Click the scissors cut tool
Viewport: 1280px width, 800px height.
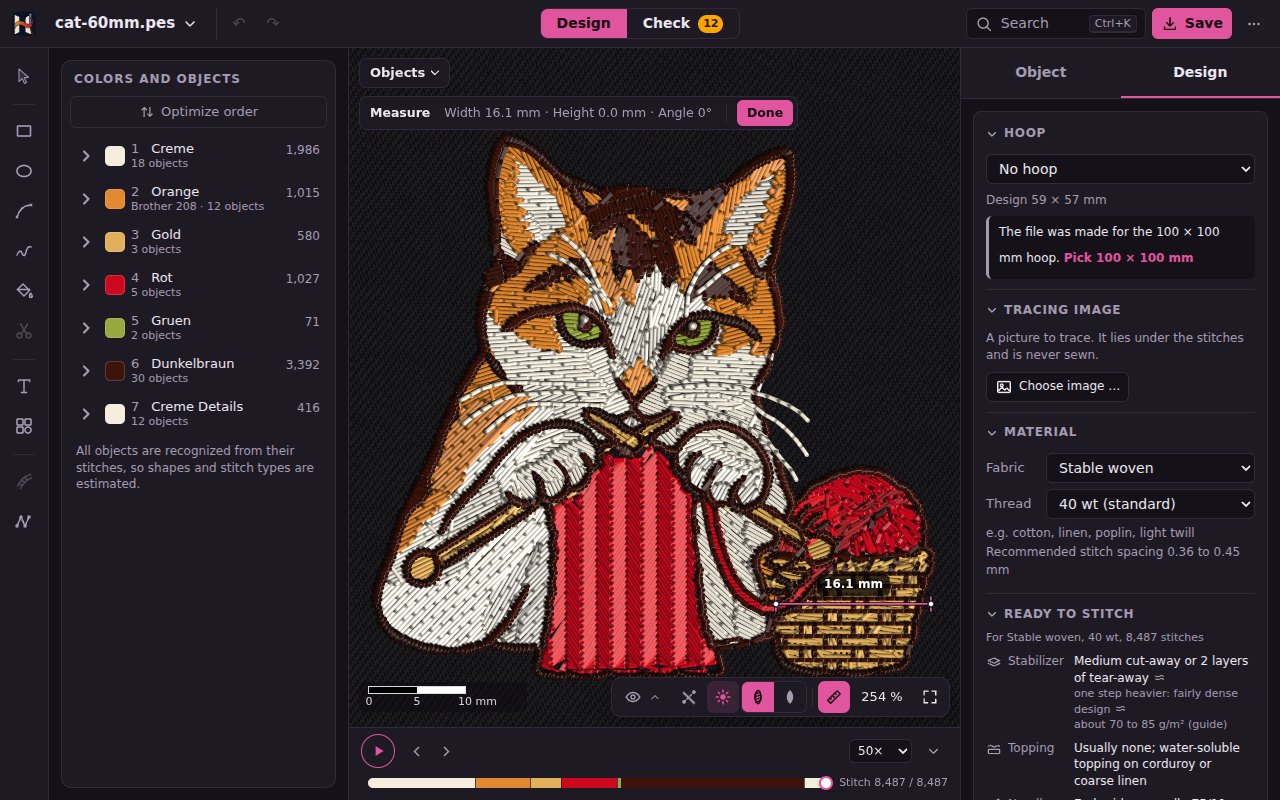pyautogui.click(x=24, y=331)
